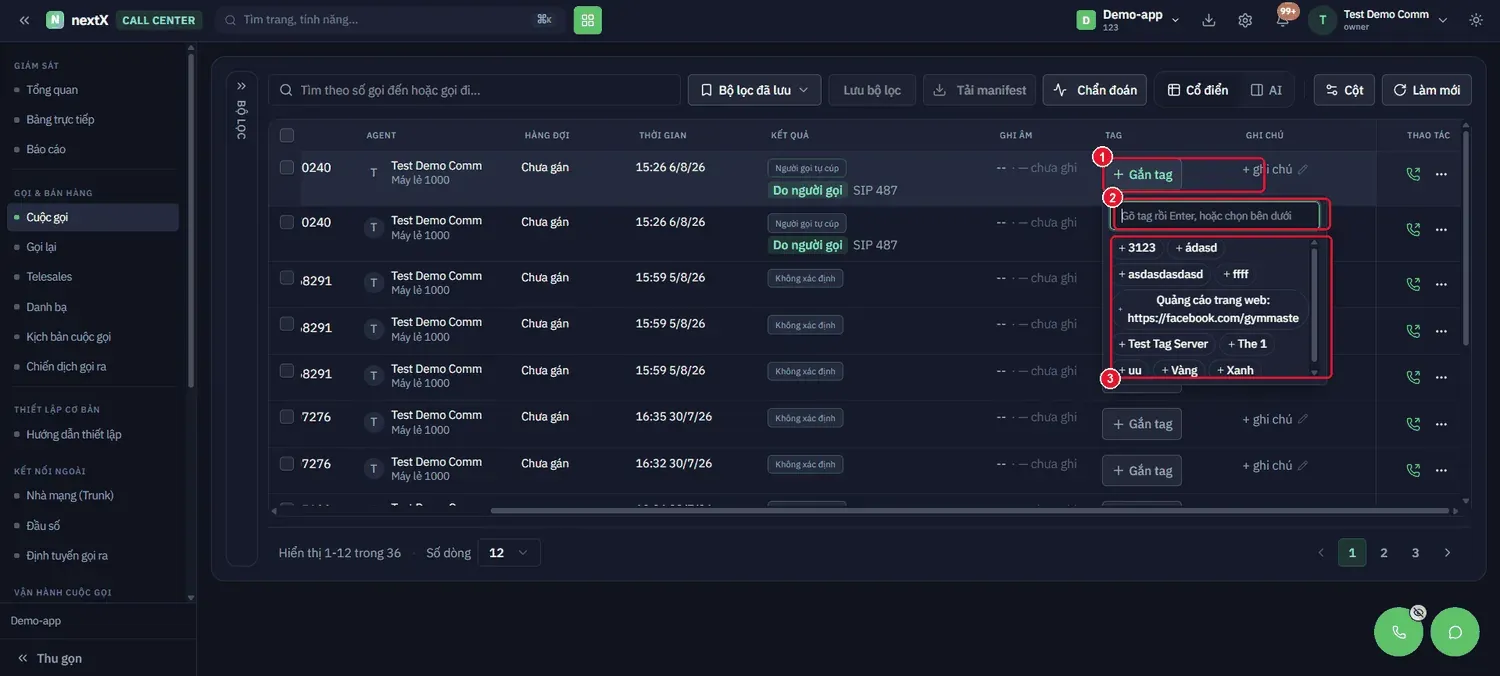Expand the Demo-app workspace switcher
The width and height of the screenshot is (1500, 676).
click(1128, 20)
